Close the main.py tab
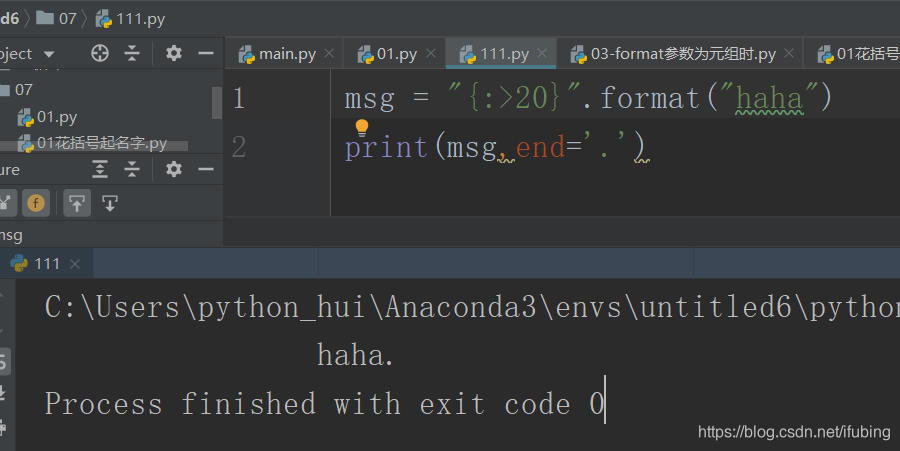The image size is (900, 451). [x=329, y=53]
